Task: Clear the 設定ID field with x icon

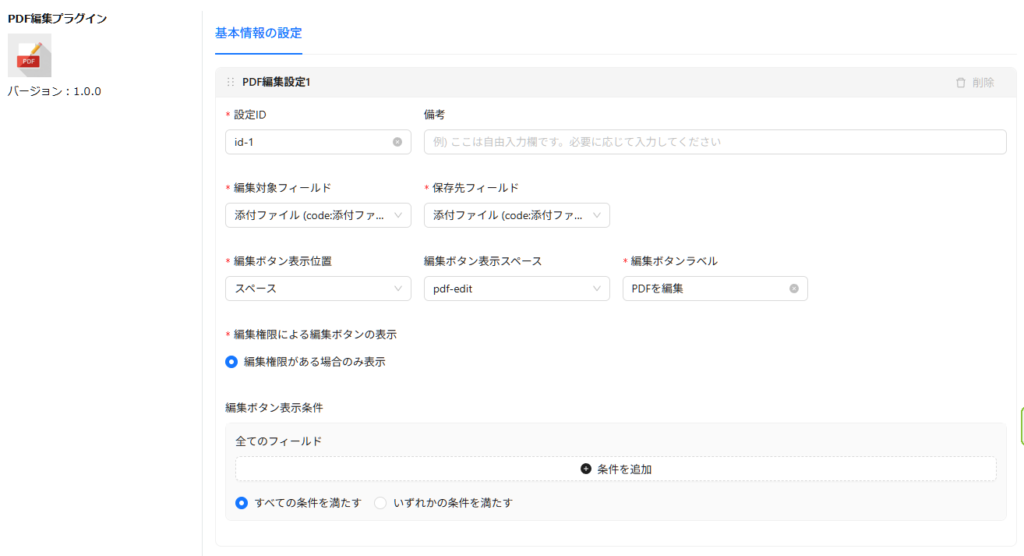Action: 397,142
